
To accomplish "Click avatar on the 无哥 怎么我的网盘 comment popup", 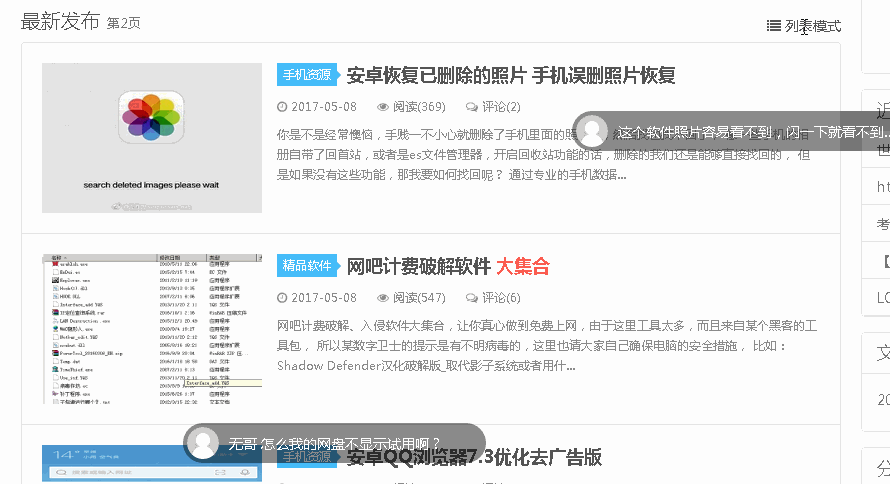I will [x=203, y=443].
